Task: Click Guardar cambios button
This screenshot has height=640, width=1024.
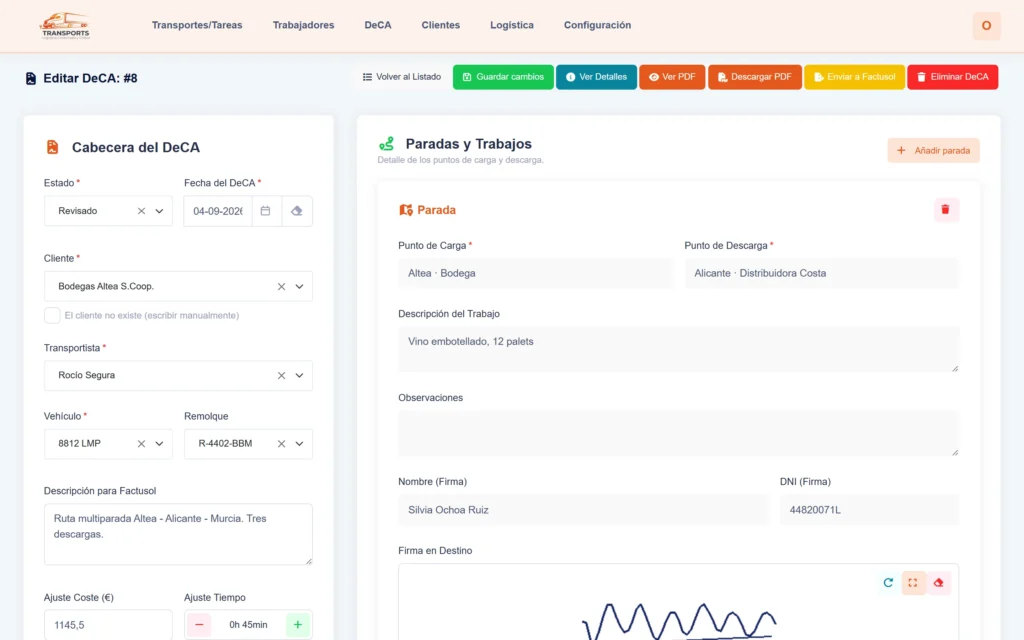Action: point(503,77)
